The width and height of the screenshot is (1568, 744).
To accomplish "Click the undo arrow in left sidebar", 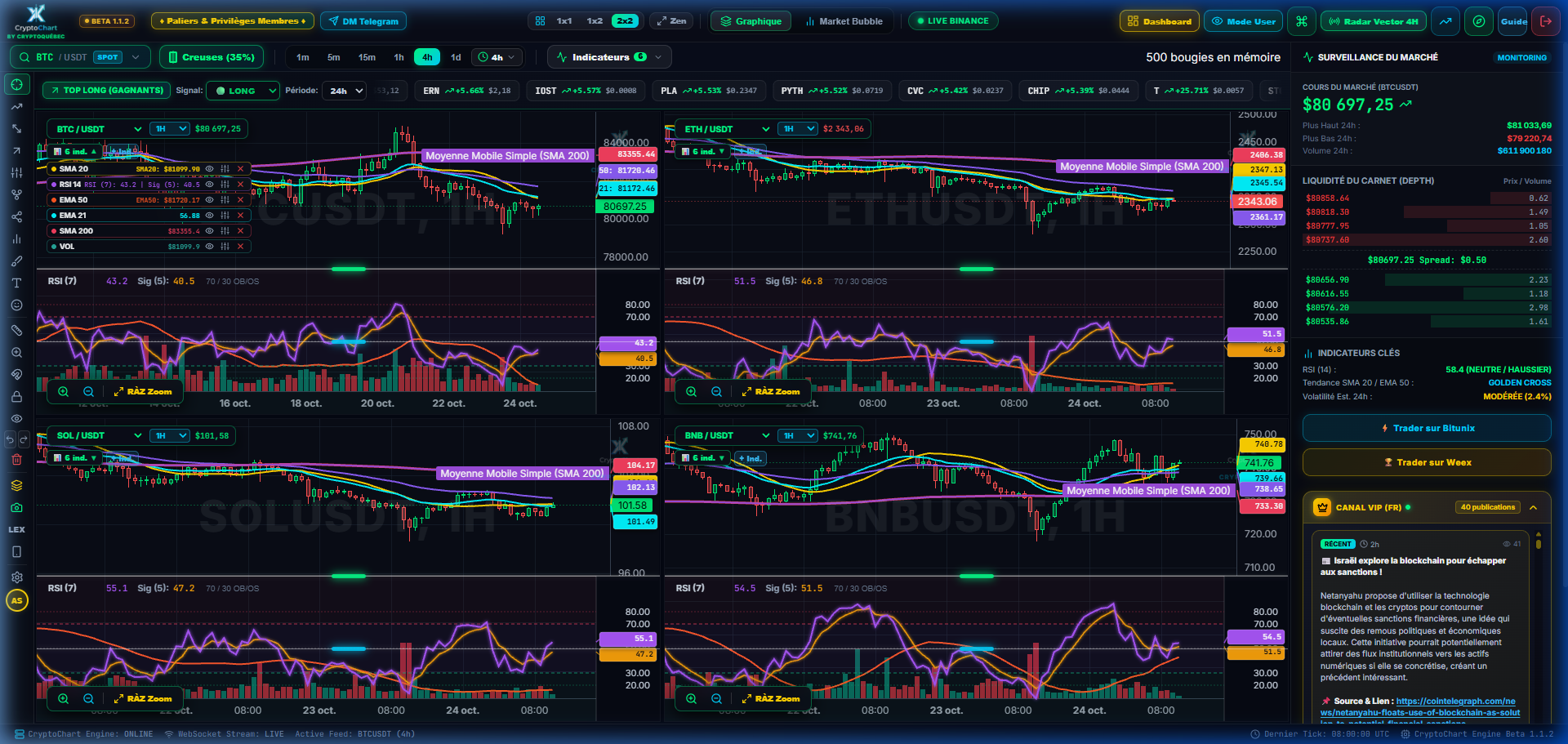I will tap(10, 439).
